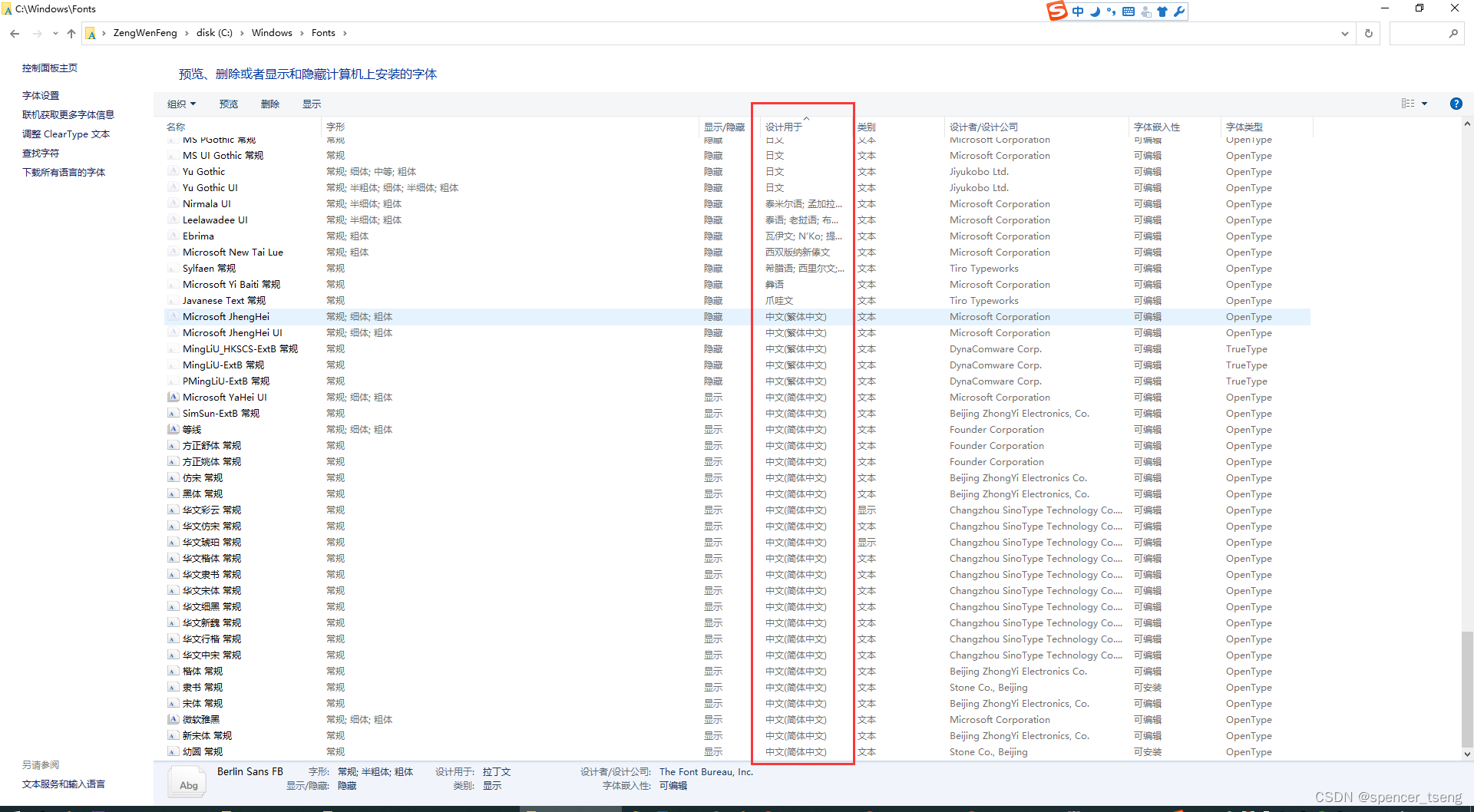Click the Sogou input method S logo
This screenshot has height=812, width=1474.
click(x=1057, y=11)
